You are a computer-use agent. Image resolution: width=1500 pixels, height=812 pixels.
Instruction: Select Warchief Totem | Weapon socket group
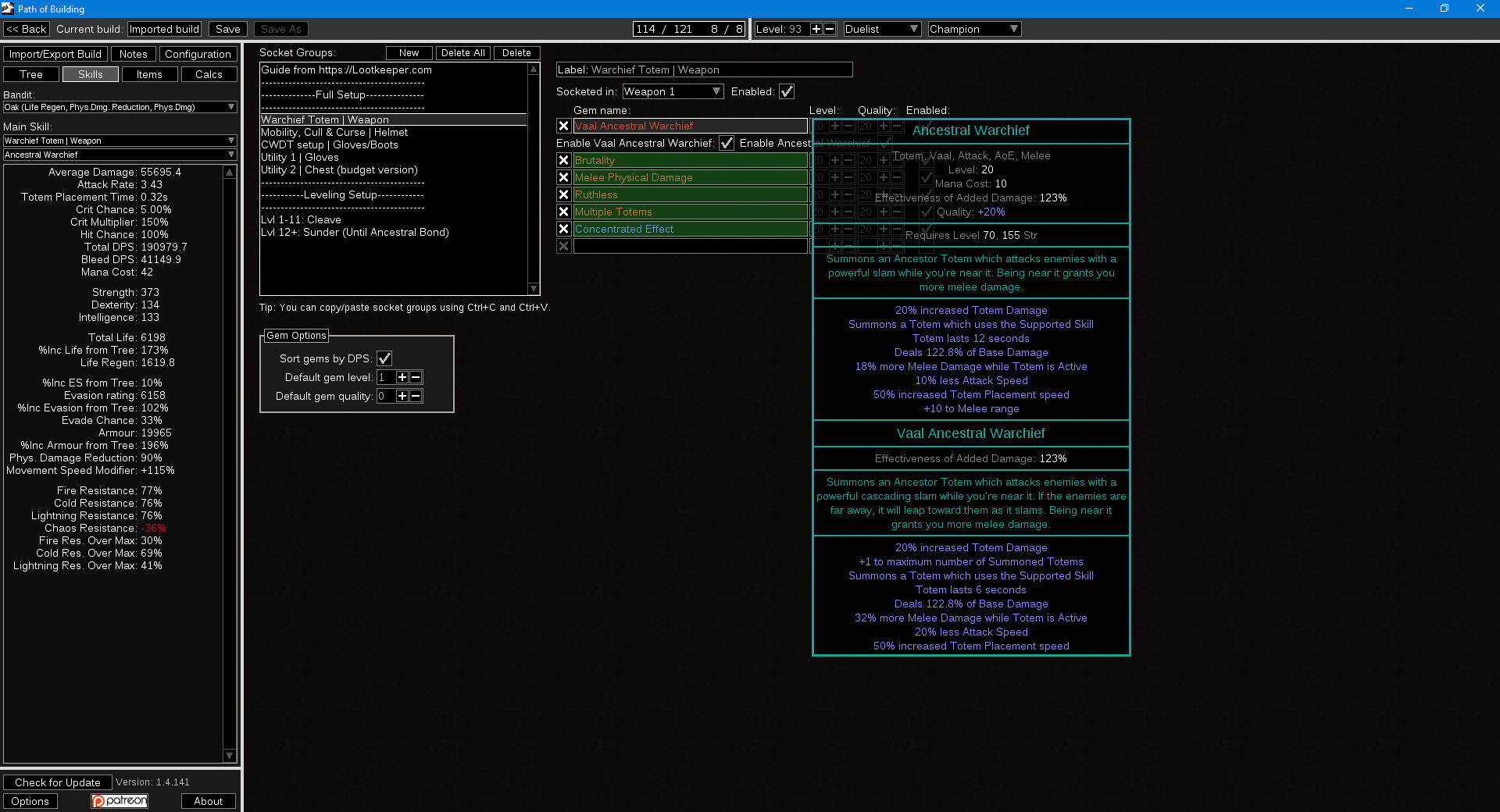coord(394,119)
